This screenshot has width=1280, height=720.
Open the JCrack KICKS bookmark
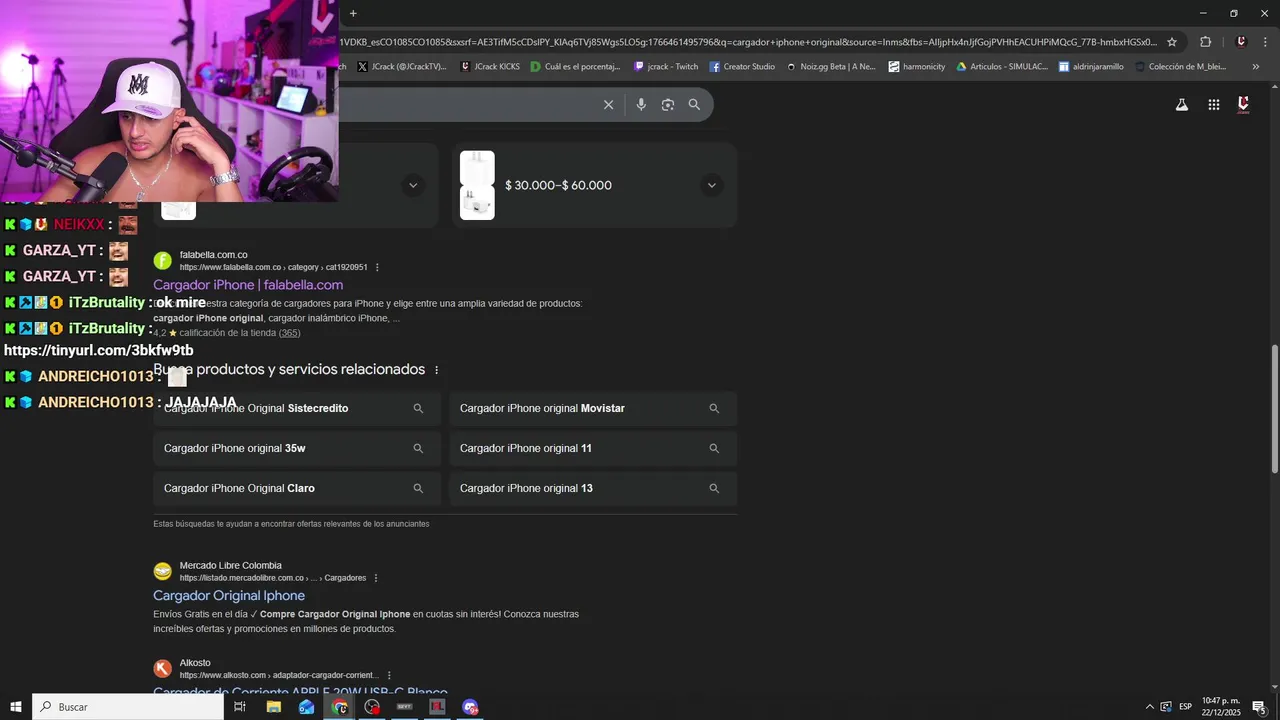pos(490,67)
